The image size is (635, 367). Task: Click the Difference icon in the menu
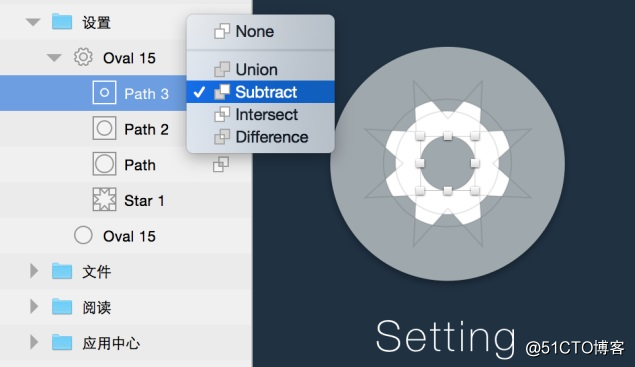[x=222, y=137]
